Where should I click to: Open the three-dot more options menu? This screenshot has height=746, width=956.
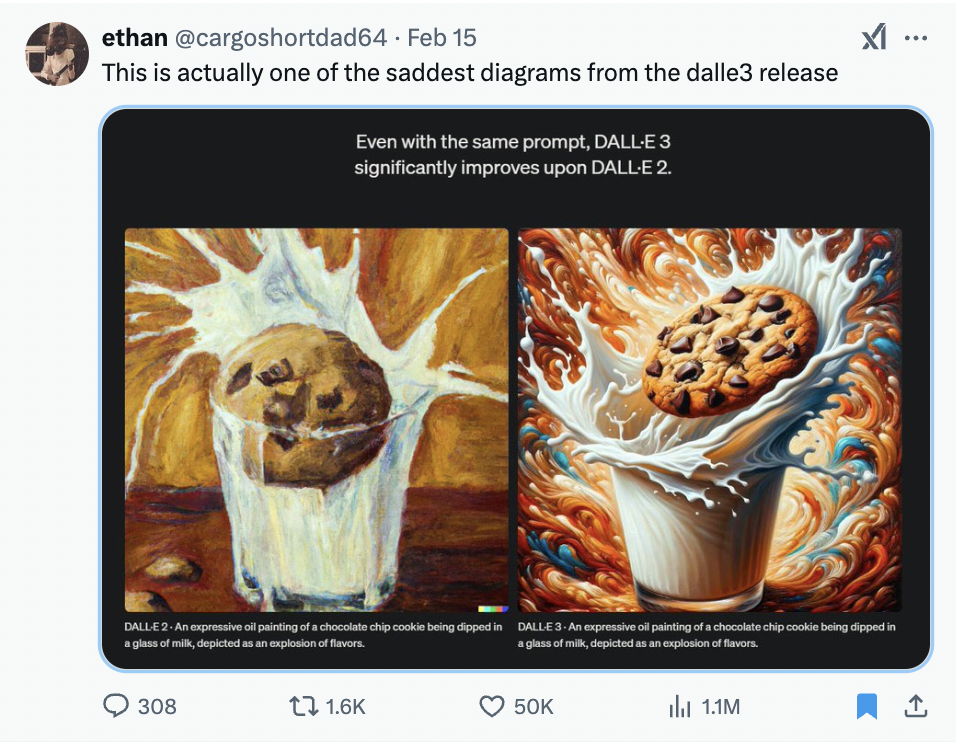coord(915,38)
